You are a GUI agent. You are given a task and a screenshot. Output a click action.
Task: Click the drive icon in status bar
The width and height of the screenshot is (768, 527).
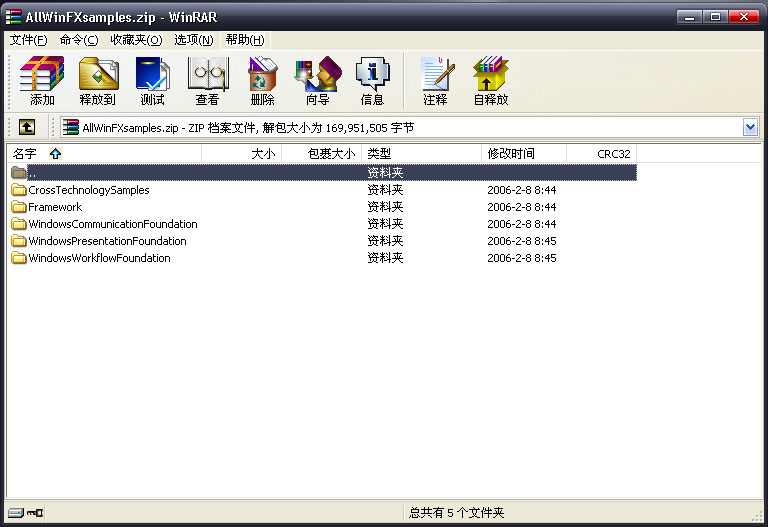16,513
